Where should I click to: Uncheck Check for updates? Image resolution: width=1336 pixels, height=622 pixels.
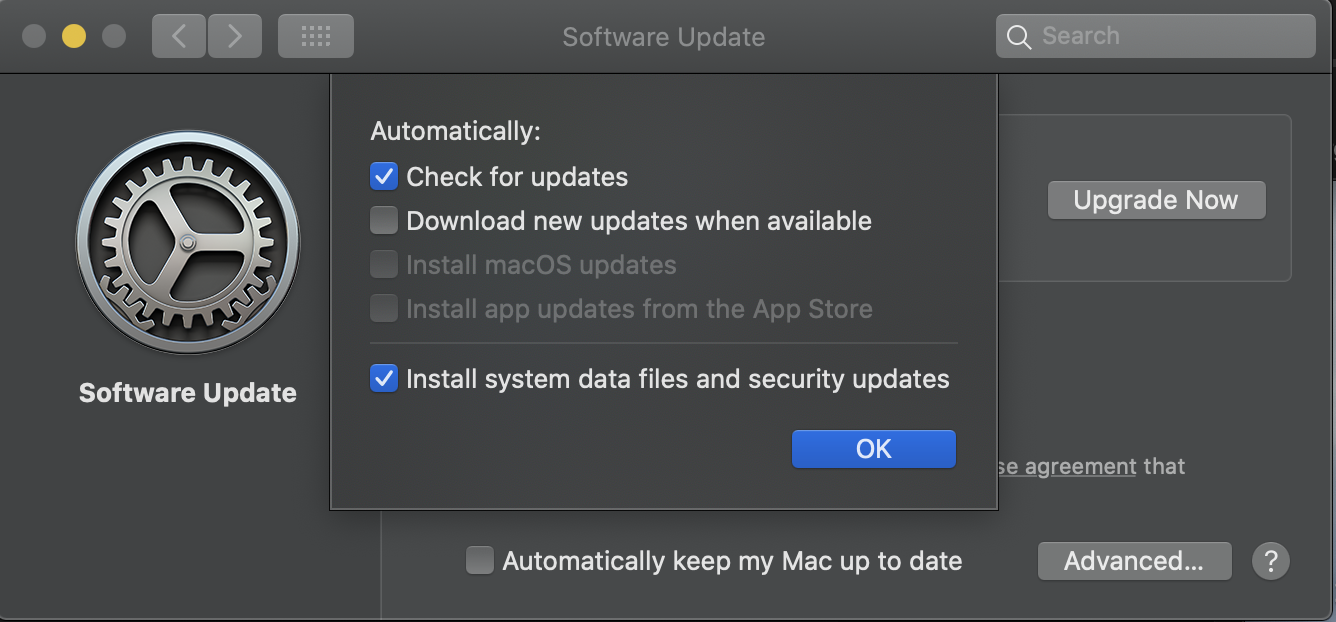(x=384, y=177)
